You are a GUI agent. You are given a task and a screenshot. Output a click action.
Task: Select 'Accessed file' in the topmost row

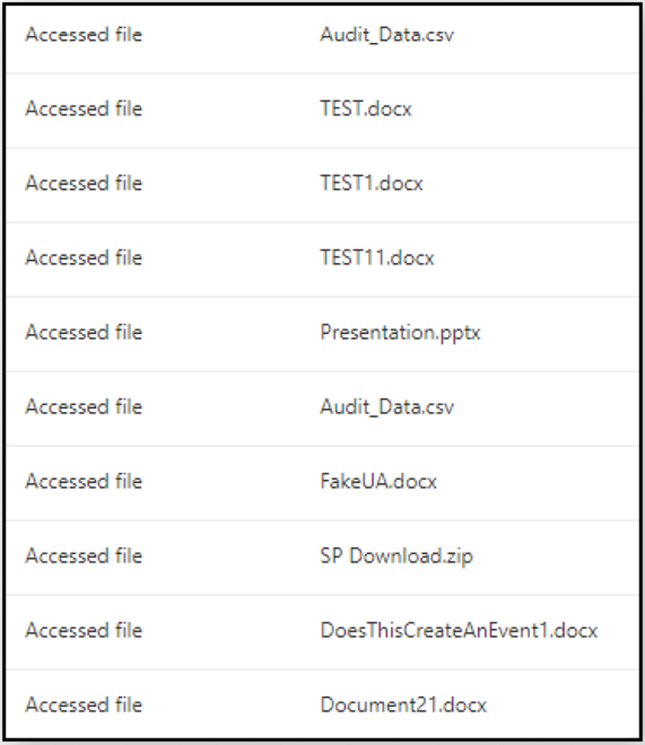(x=84, y=34)
